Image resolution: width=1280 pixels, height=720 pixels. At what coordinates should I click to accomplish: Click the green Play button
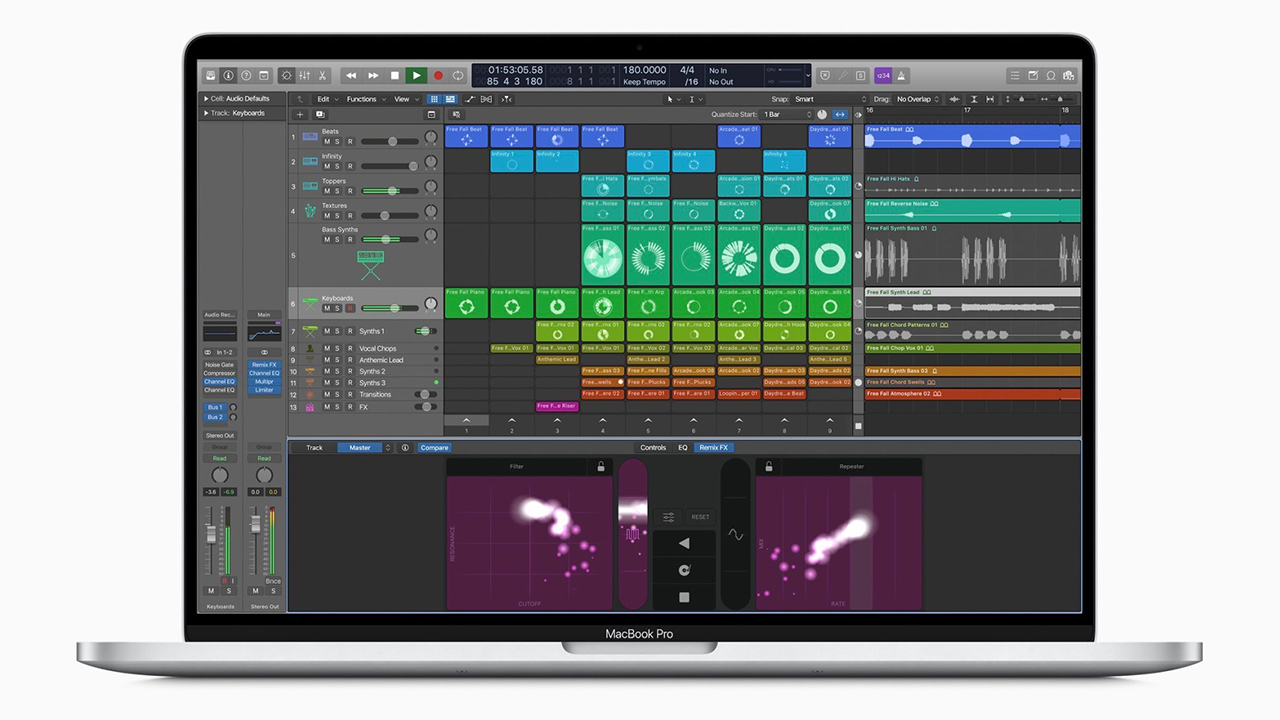[x=417, y=75]
